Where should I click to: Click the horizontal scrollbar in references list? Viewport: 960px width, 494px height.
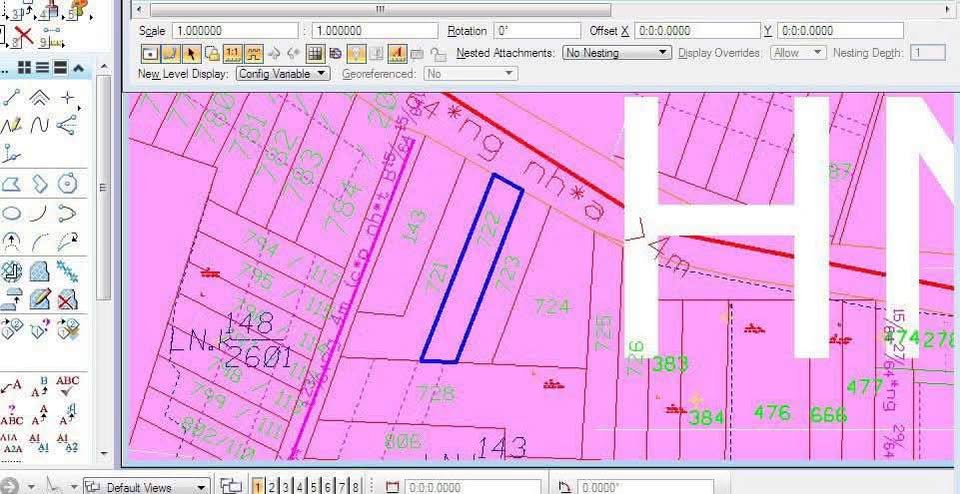pyautogui.click(x=380, y=8)
